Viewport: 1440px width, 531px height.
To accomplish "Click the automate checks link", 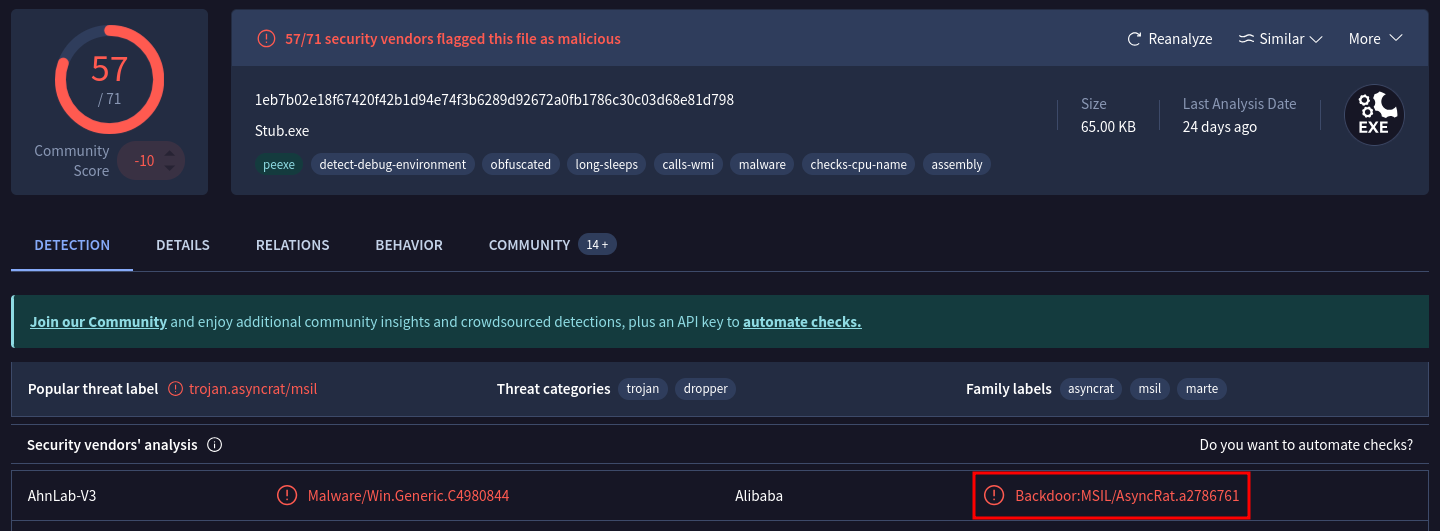I will coord(802,322).
